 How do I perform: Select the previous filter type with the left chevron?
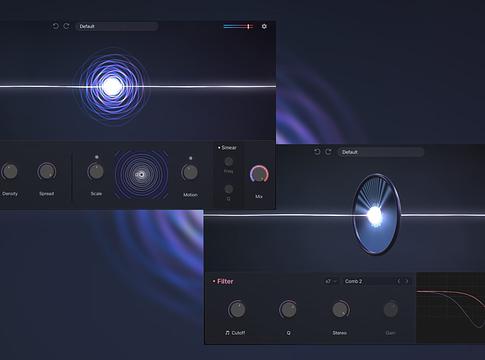[x=399, y=281]
